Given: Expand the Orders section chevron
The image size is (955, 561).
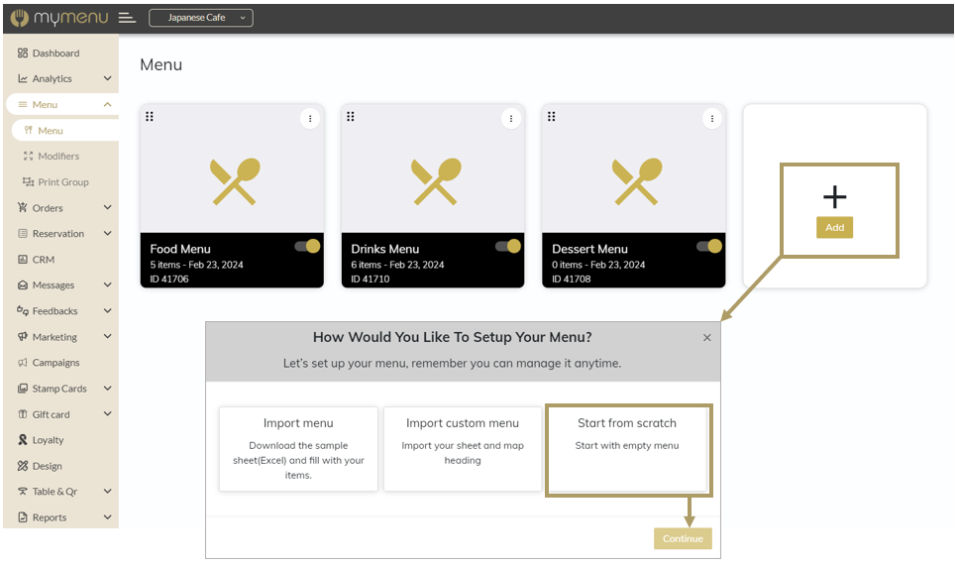Looking at the screenshot, I should [107, 208].
